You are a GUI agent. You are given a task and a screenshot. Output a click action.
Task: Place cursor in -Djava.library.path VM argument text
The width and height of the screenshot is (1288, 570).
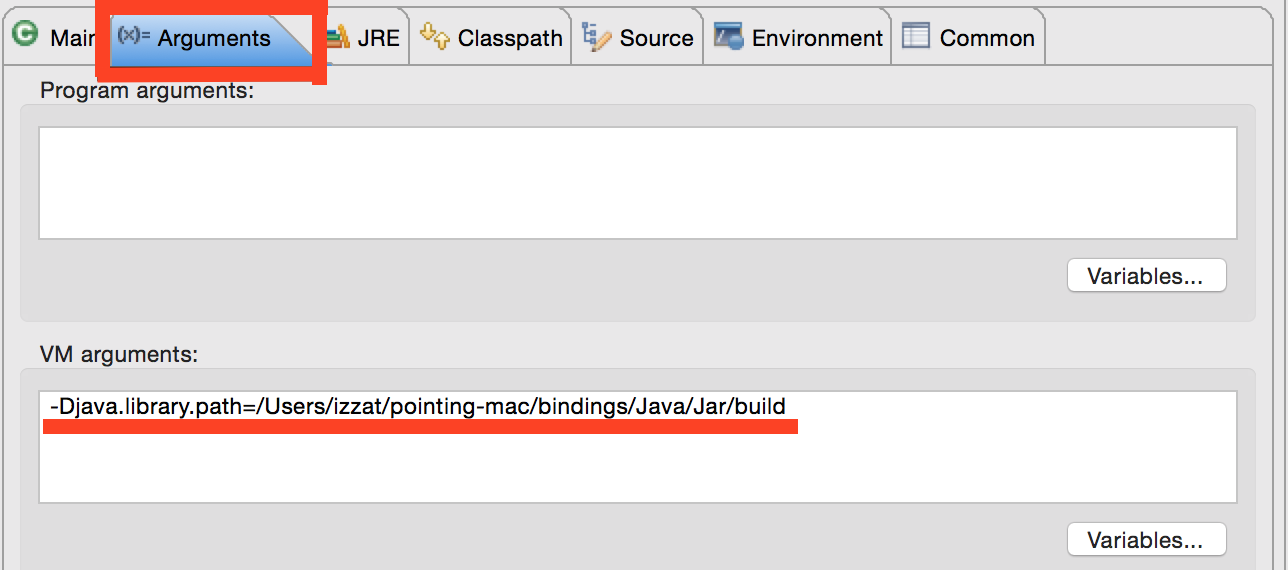coord(418,406)
